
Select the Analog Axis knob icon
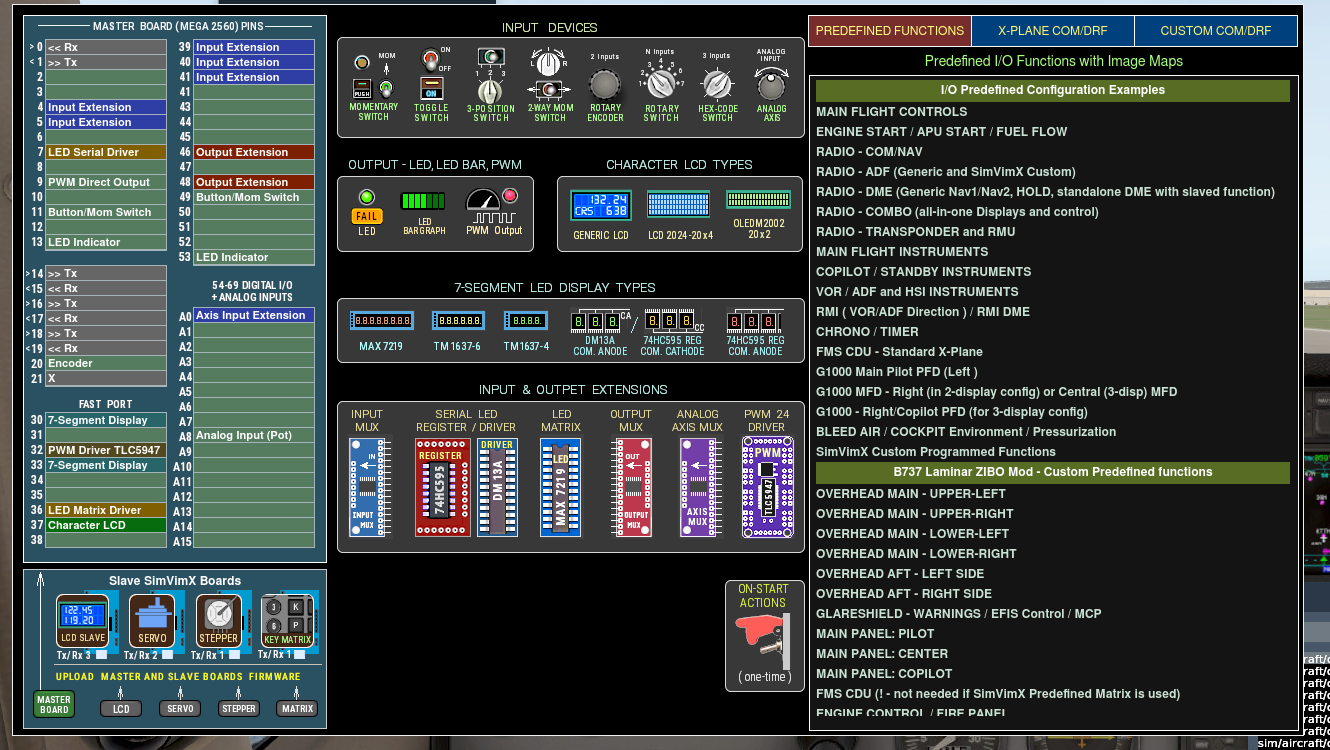771,84
